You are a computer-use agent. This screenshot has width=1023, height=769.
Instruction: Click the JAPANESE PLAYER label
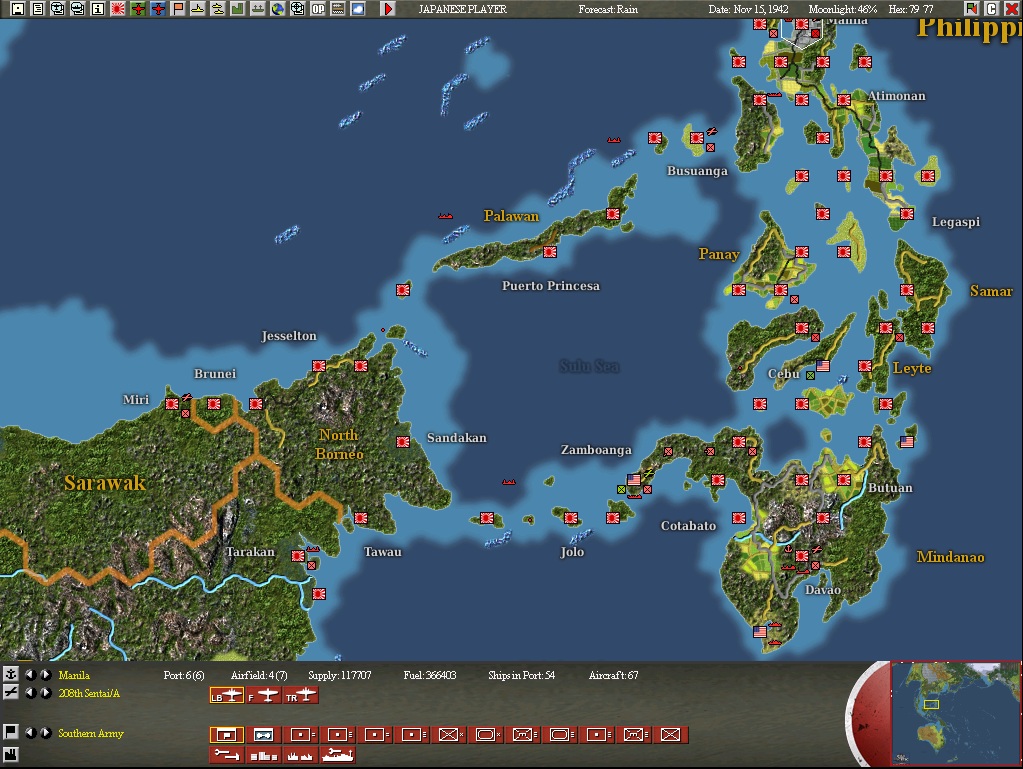point(463,9)
